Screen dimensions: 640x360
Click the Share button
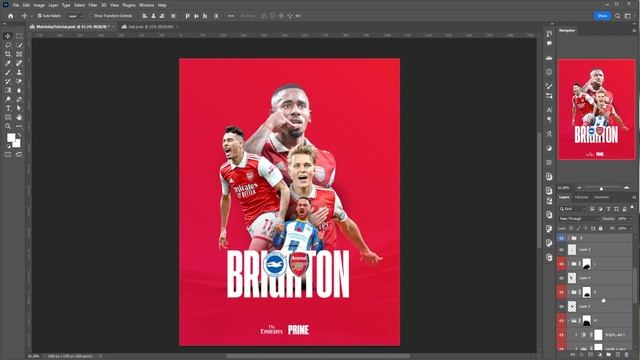coord(602,16)
